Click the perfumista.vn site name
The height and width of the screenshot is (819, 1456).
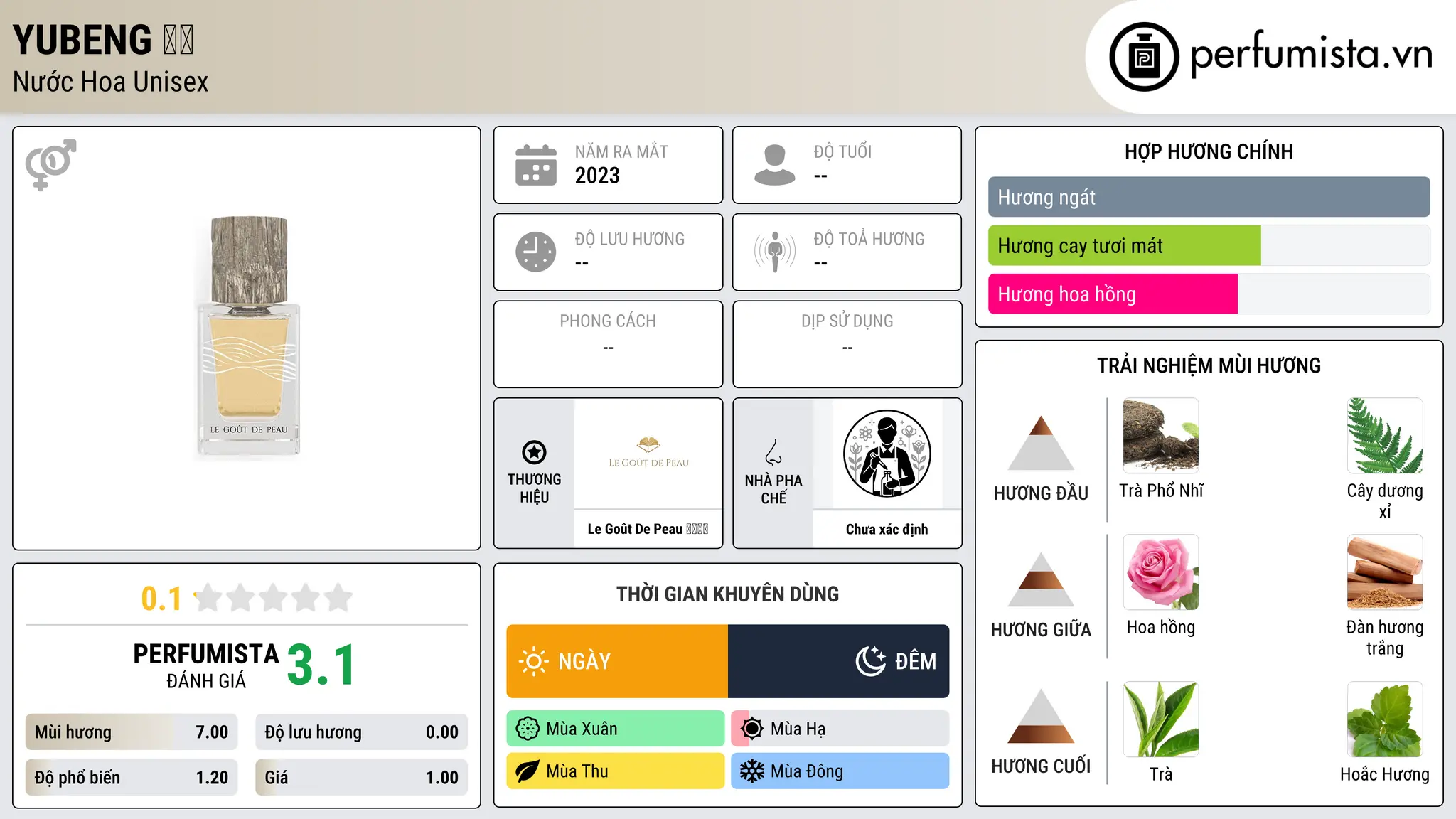[x=1312, y=54]
